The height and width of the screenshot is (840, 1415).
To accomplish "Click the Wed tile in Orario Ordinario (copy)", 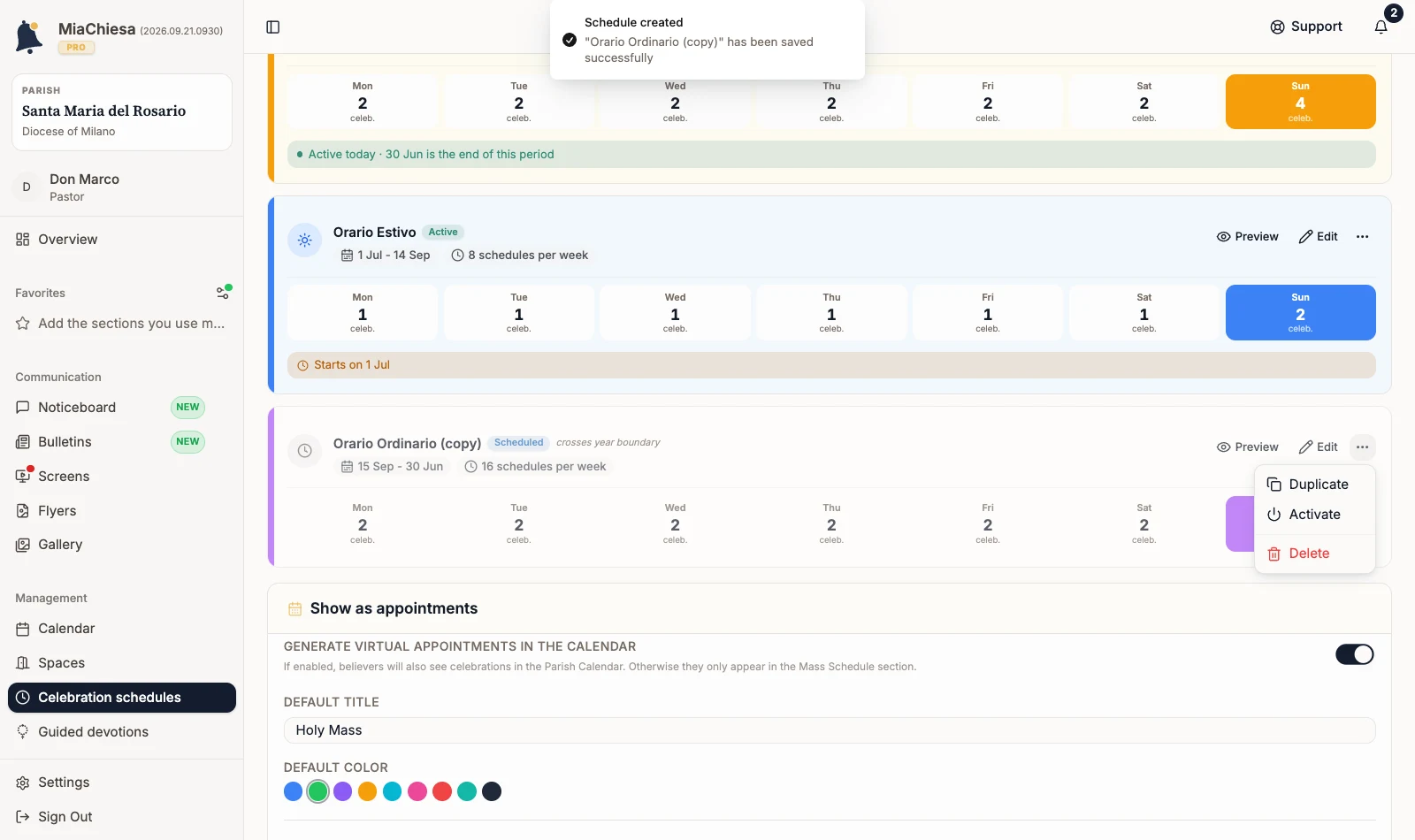I will 675,523.
